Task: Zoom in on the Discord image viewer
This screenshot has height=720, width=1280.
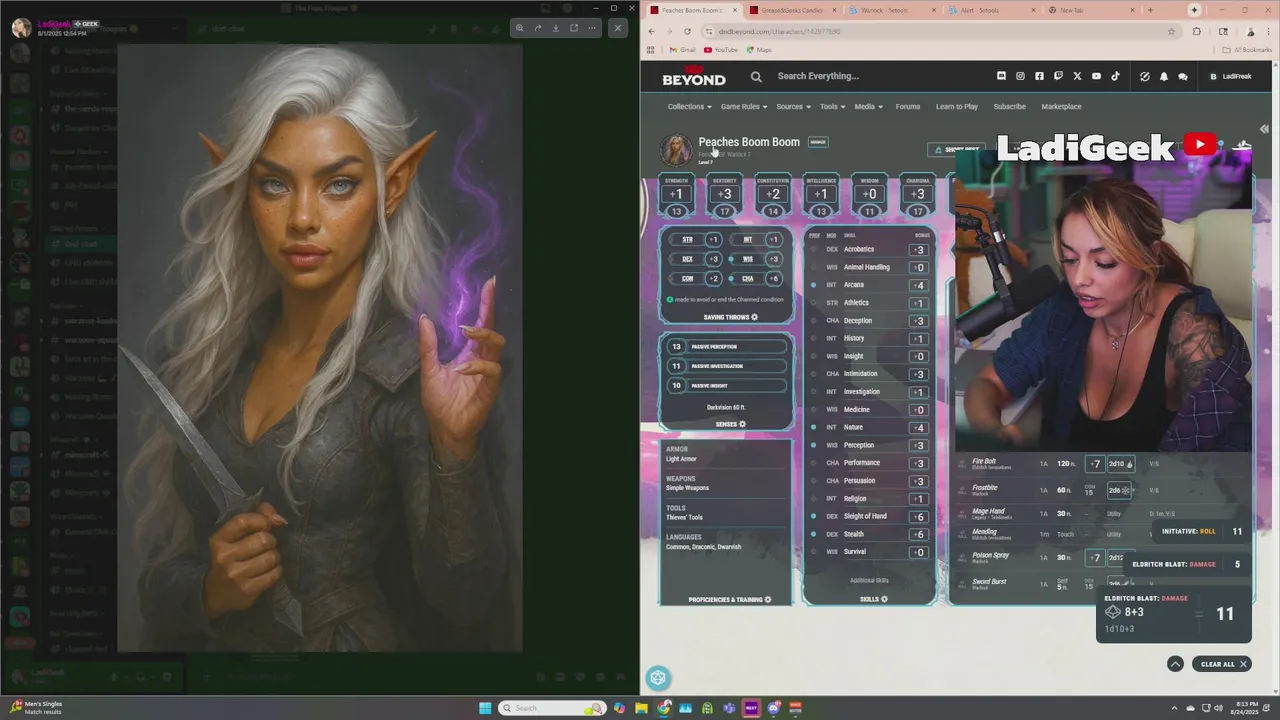Action: [x=519, y=28]
